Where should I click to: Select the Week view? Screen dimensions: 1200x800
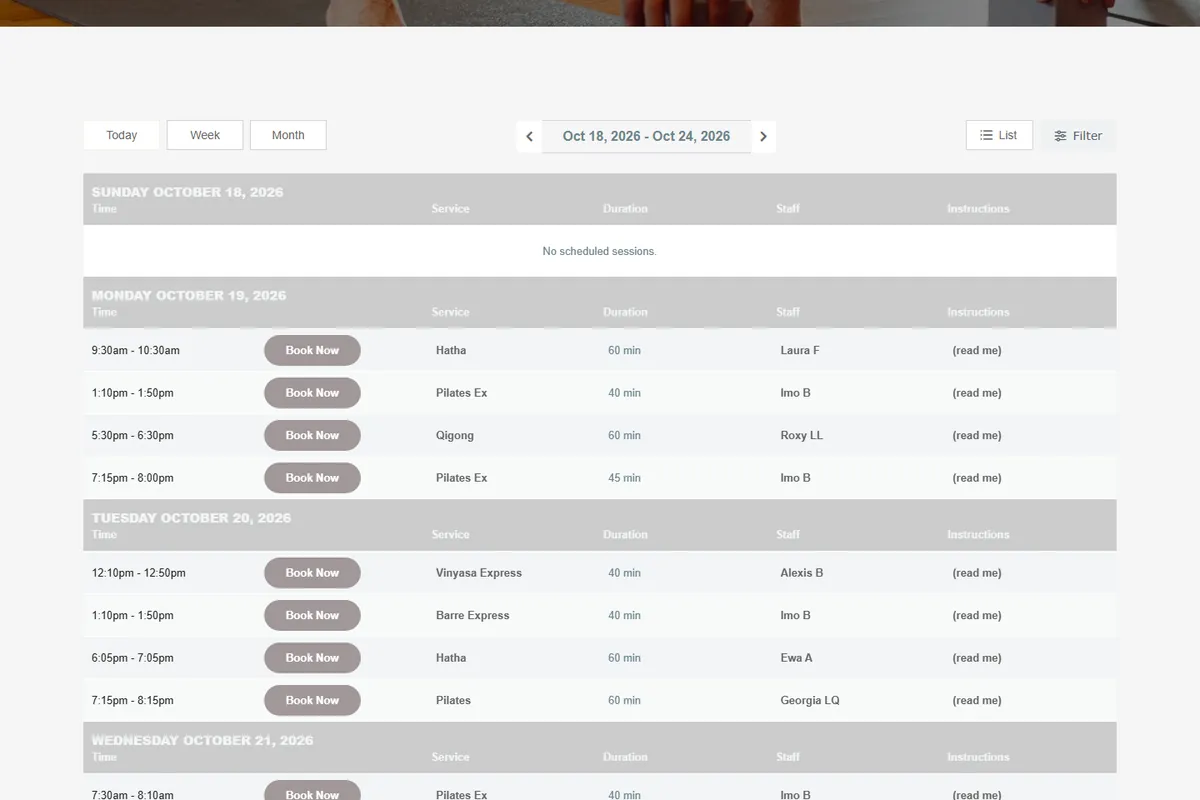[205, 135]
